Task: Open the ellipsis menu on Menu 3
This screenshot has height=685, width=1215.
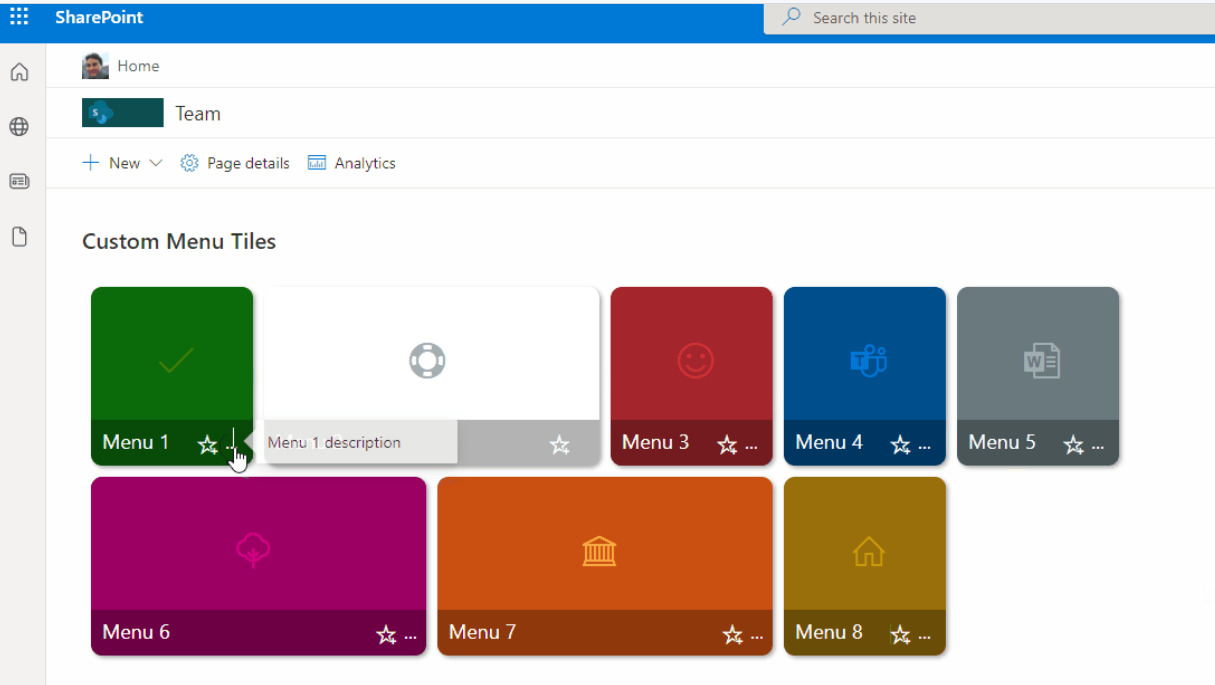Action: click(751, 446)
